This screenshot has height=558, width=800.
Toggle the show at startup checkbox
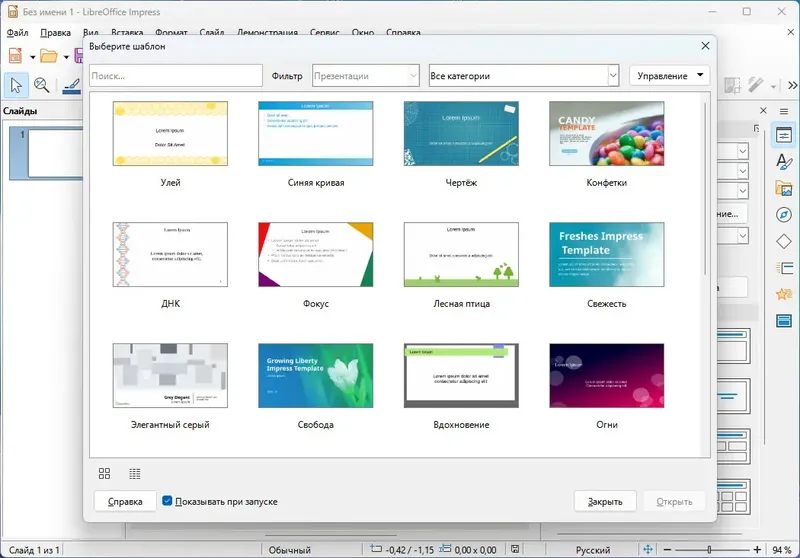click(167, 501)
